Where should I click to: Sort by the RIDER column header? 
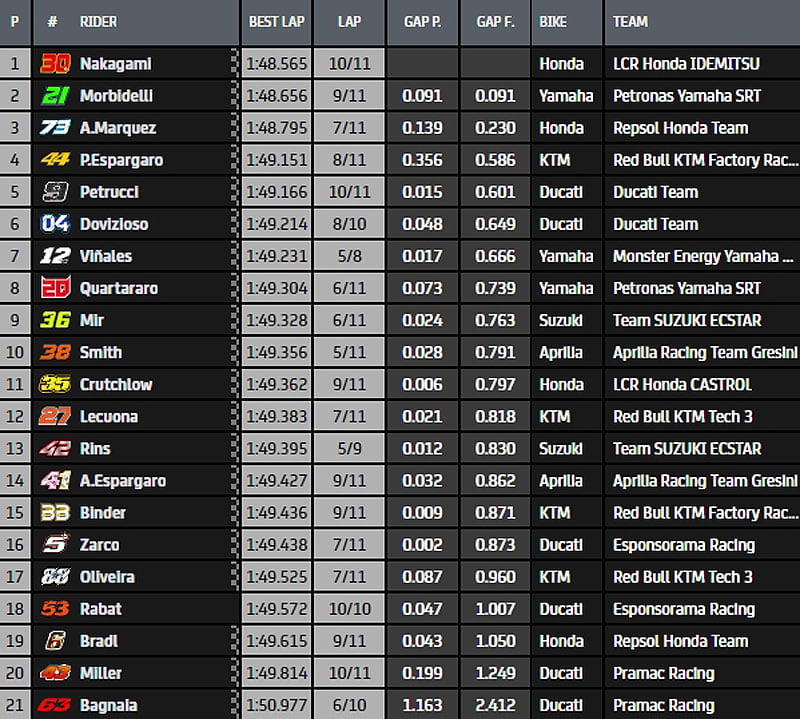coord(98,21)
